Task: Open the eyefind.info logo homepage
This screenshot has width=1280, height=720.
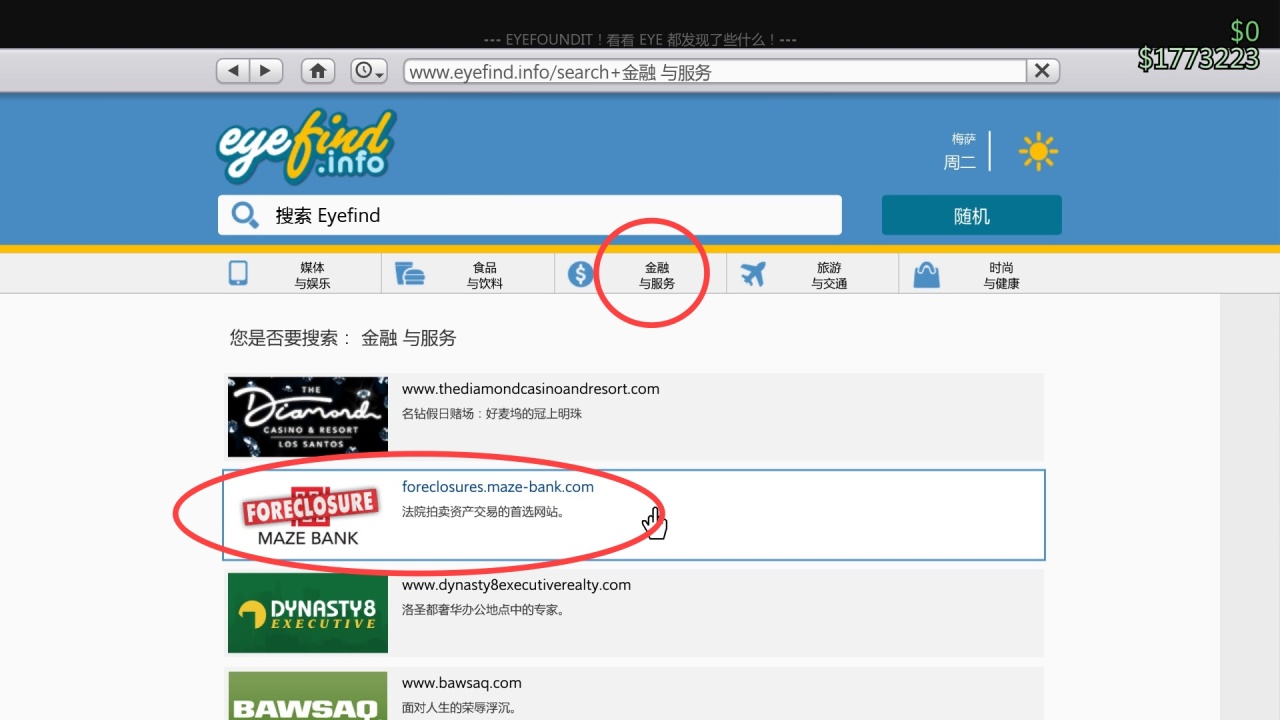Action: (x=305, y=147)
